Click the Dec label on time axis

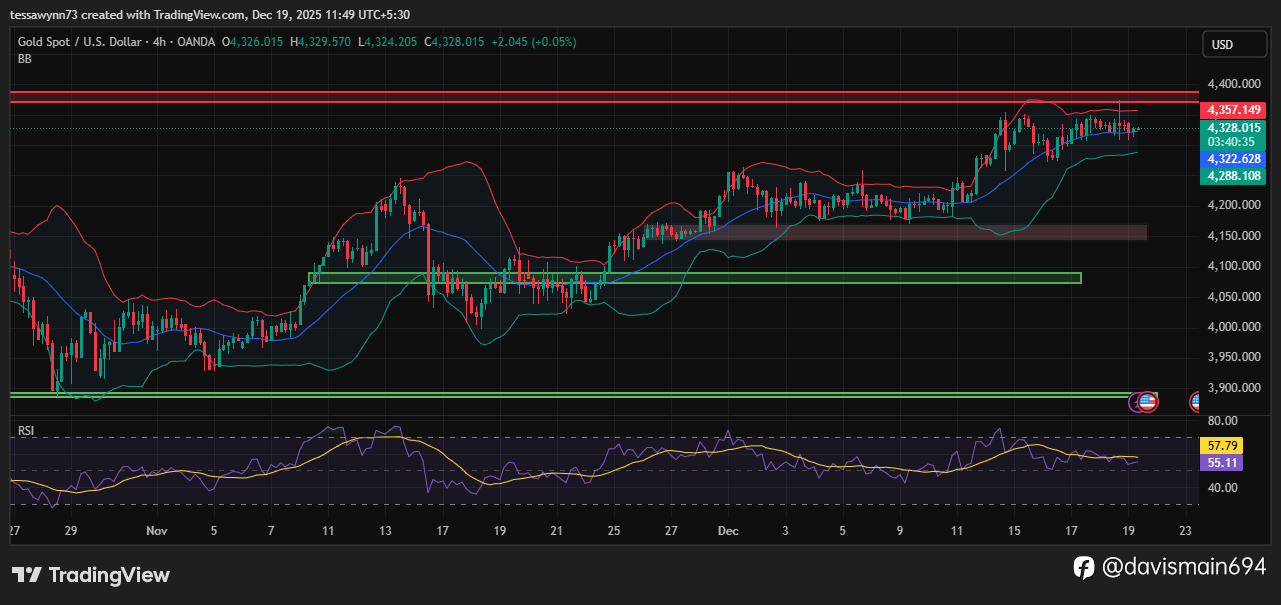(728, 530)
